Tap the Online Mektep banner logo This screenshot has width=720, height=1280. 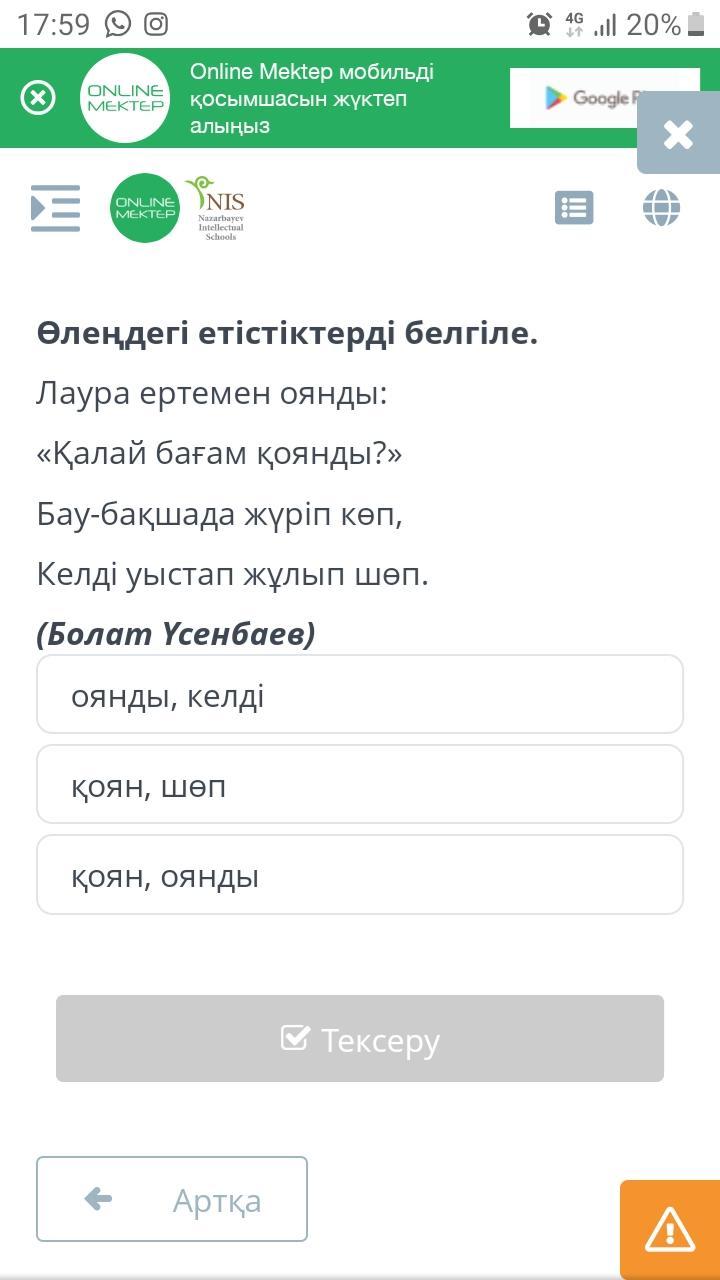pyautogui.click(x=125, y=98)
